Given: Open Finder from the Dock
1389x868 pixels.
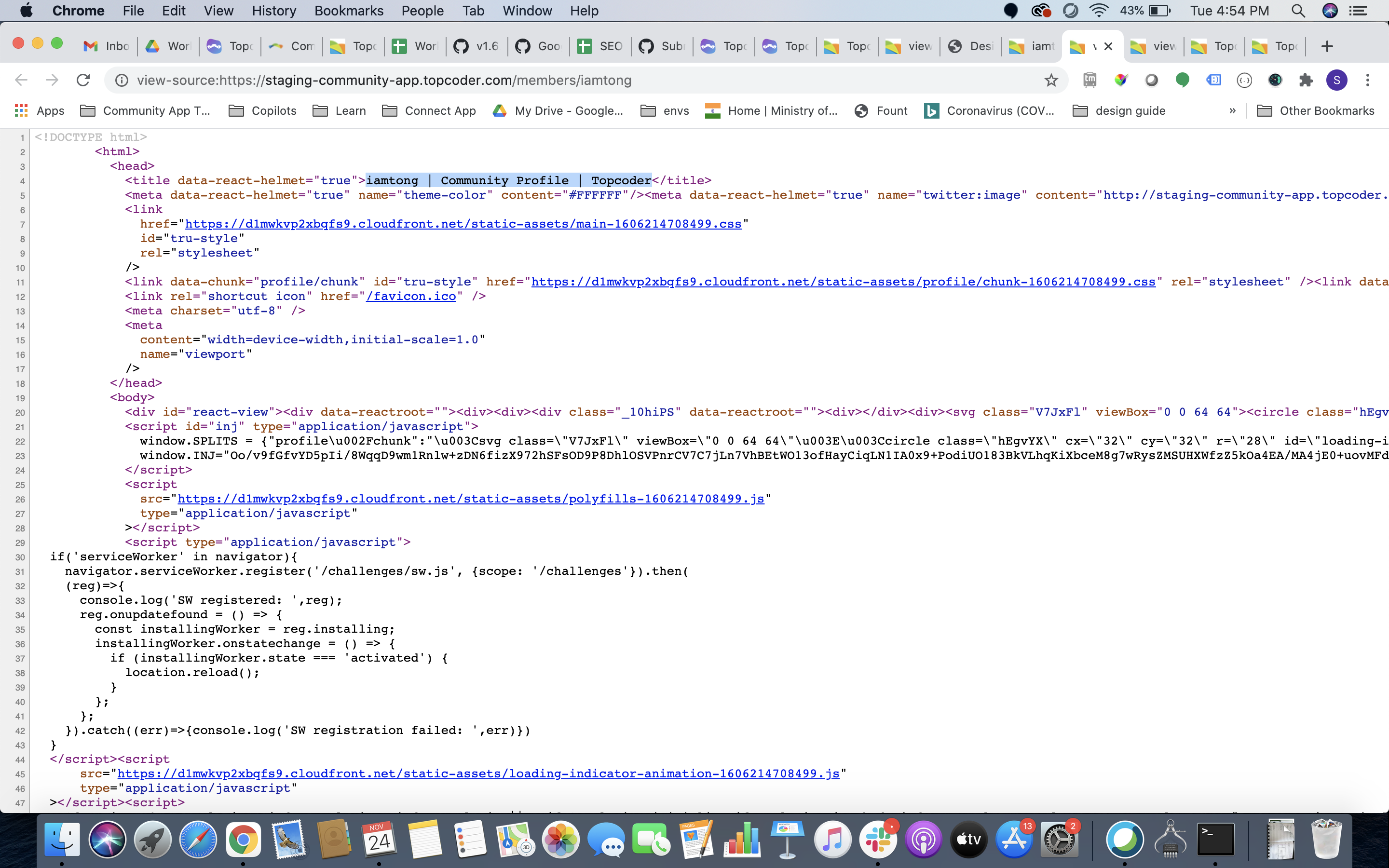Looking at the screenshot, I should click(x=62, y=839).
